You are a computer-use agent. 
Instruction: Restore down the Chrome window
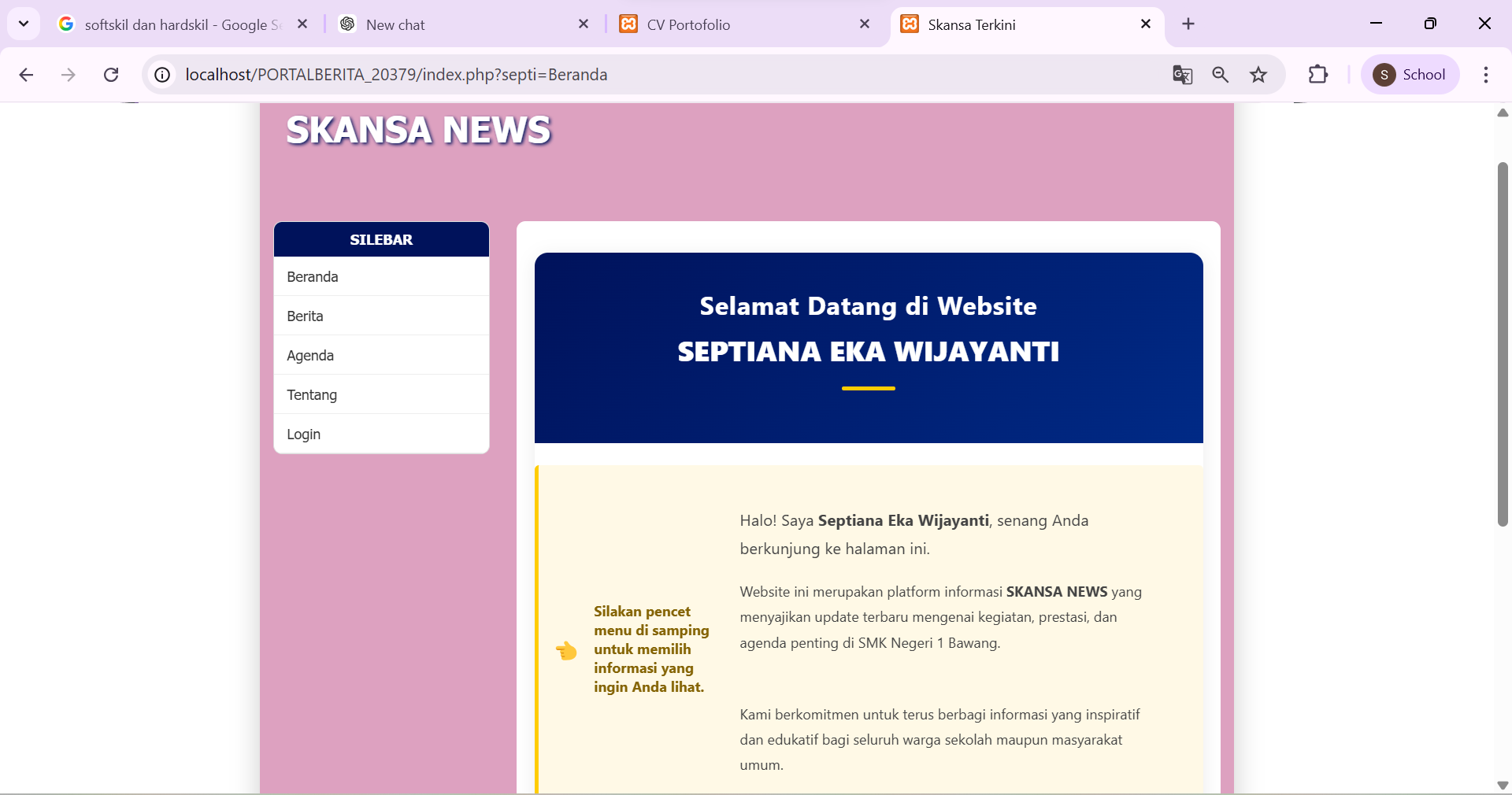1430,24
